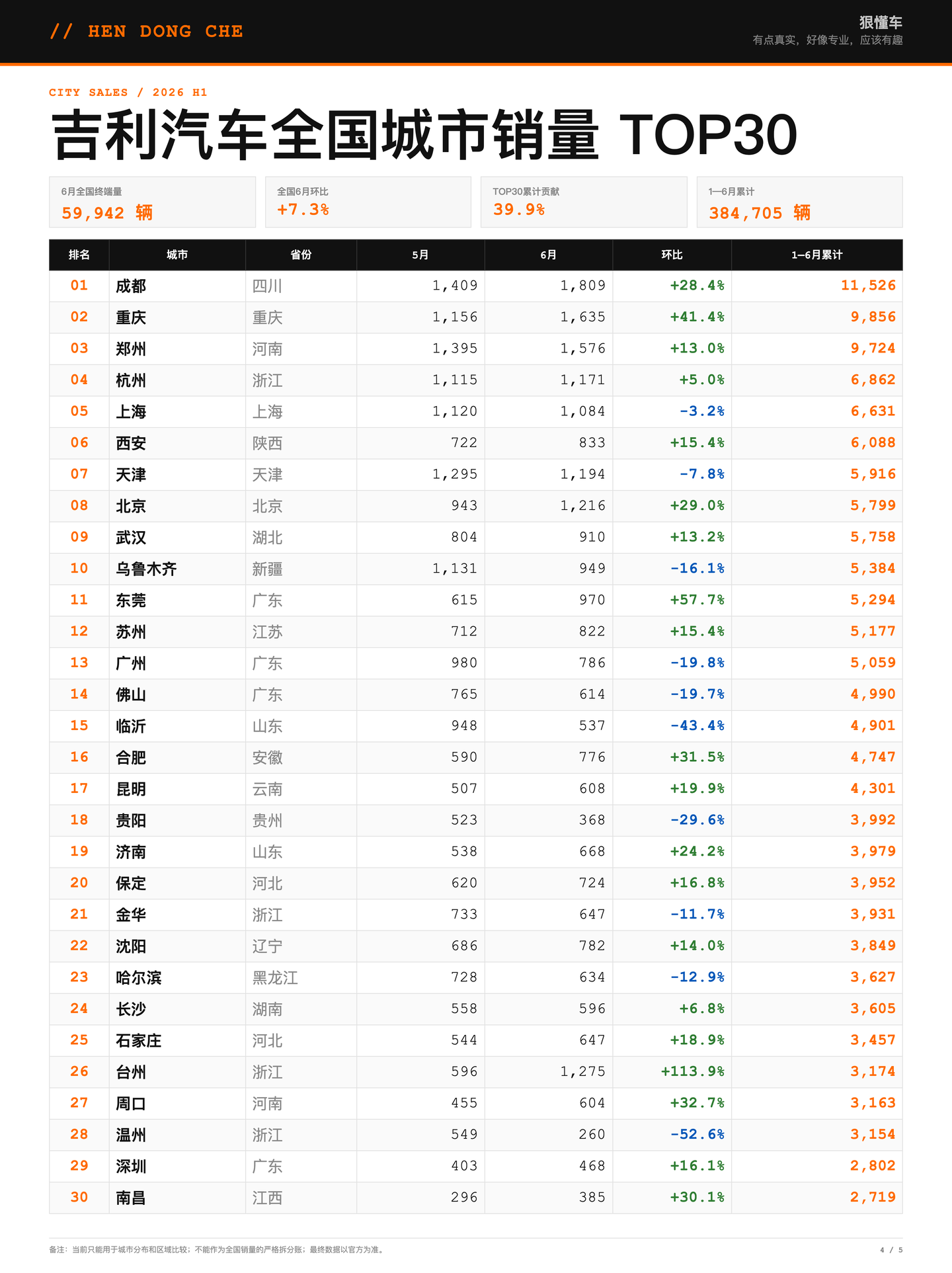Screen dimensions: 952x1273
Task: Click the TOP30累计贡献 card label
Action: [526, 192]
